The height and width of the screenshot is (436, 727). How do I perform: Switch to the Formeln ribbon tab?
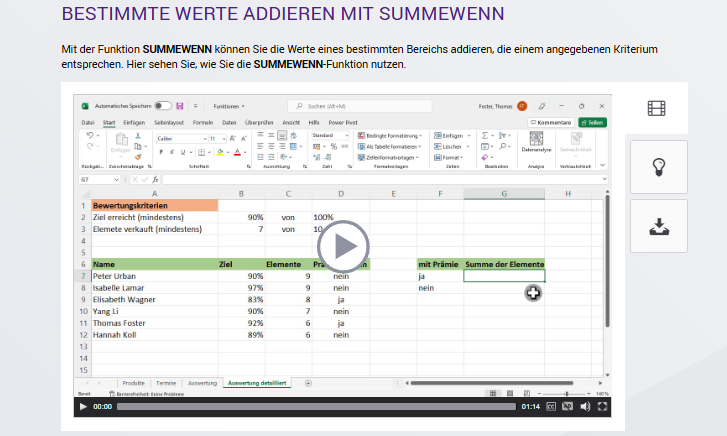(203, 122)
